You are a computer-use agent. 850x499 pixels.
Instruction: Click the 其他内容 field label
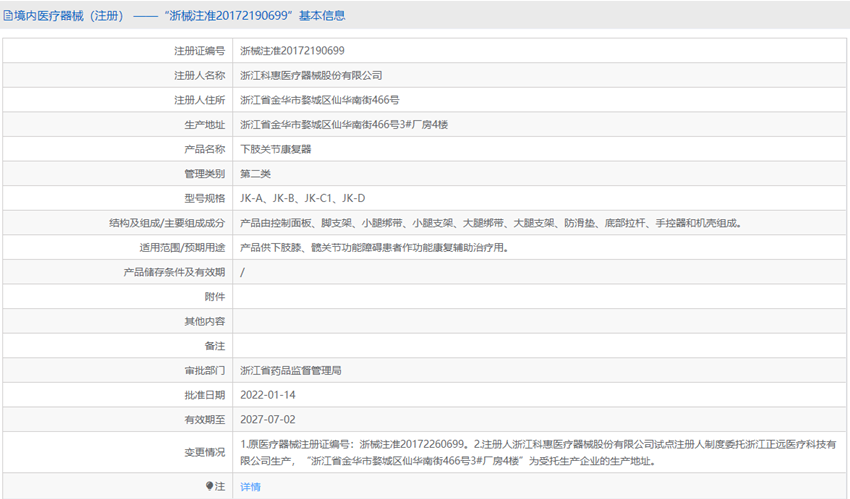204,321
